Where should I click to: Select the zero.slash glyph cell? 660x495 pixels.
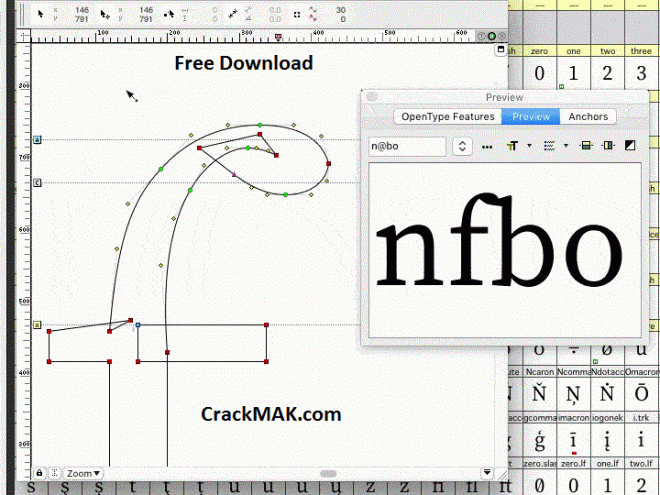point(539,476)
